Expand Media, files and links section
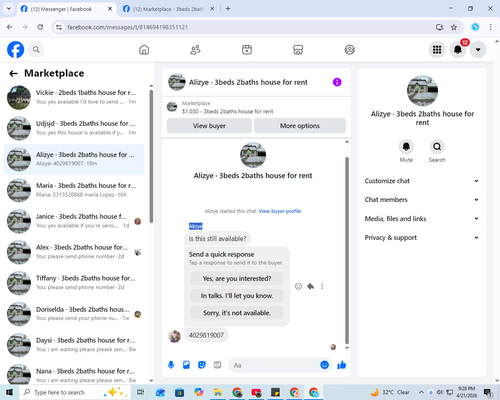The height and width of the screenshot is (400, 500). pos(422,219)
